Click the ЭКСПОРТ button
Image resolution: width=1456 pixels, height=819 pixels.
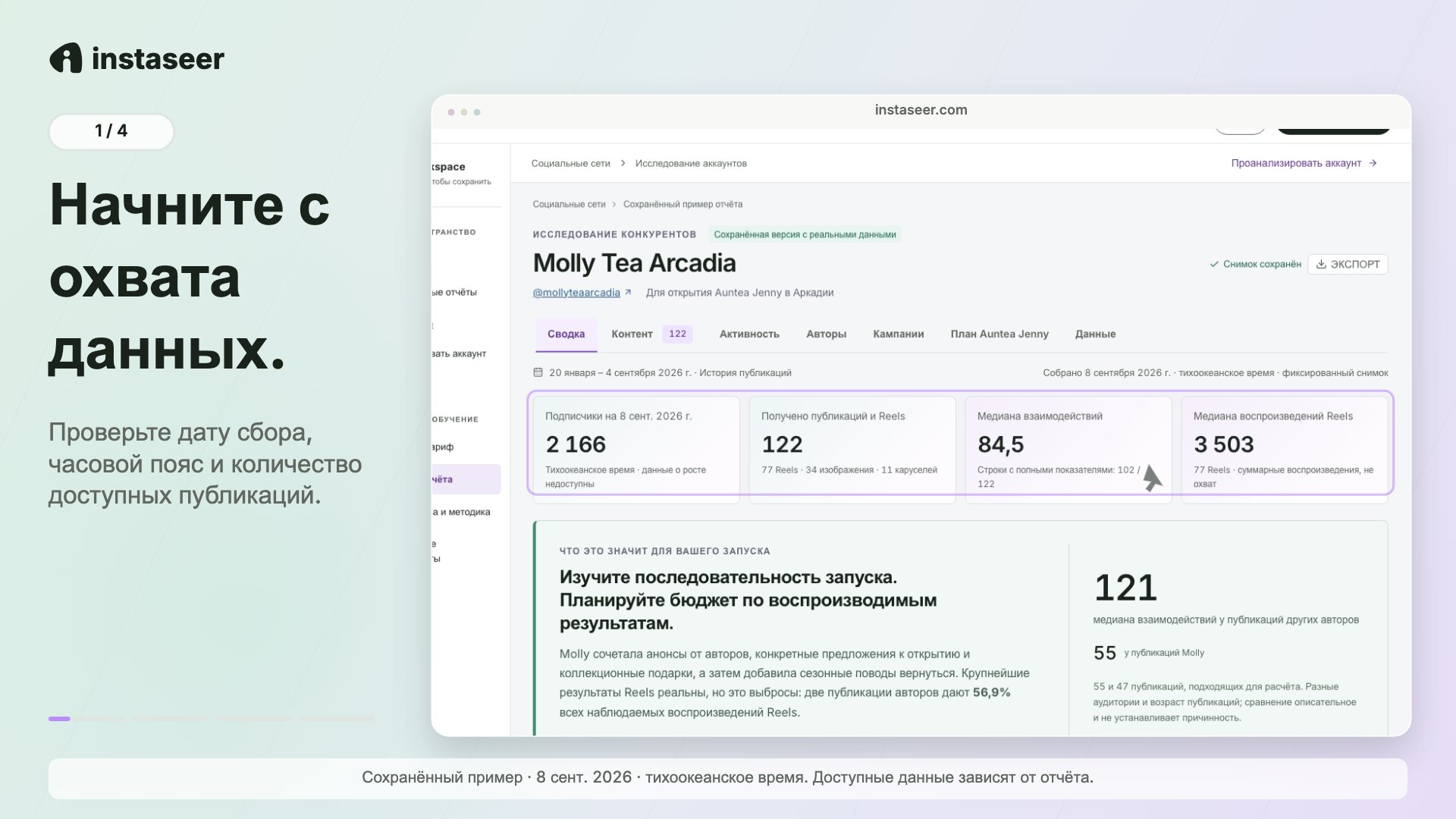click(x=1348, y=264)
